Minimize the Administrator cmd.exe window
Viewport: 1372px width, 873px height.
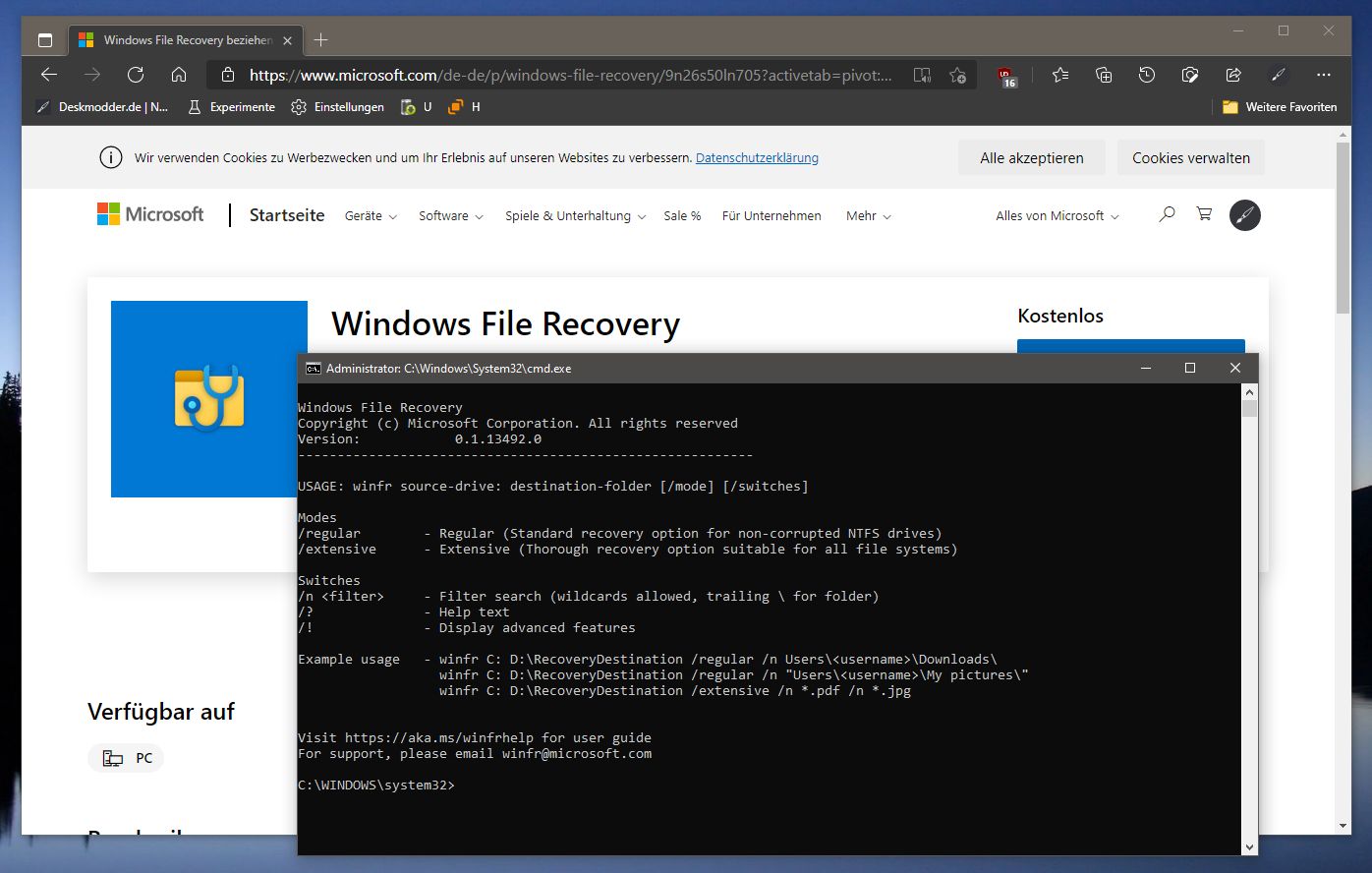click(x=1146, y=369)
